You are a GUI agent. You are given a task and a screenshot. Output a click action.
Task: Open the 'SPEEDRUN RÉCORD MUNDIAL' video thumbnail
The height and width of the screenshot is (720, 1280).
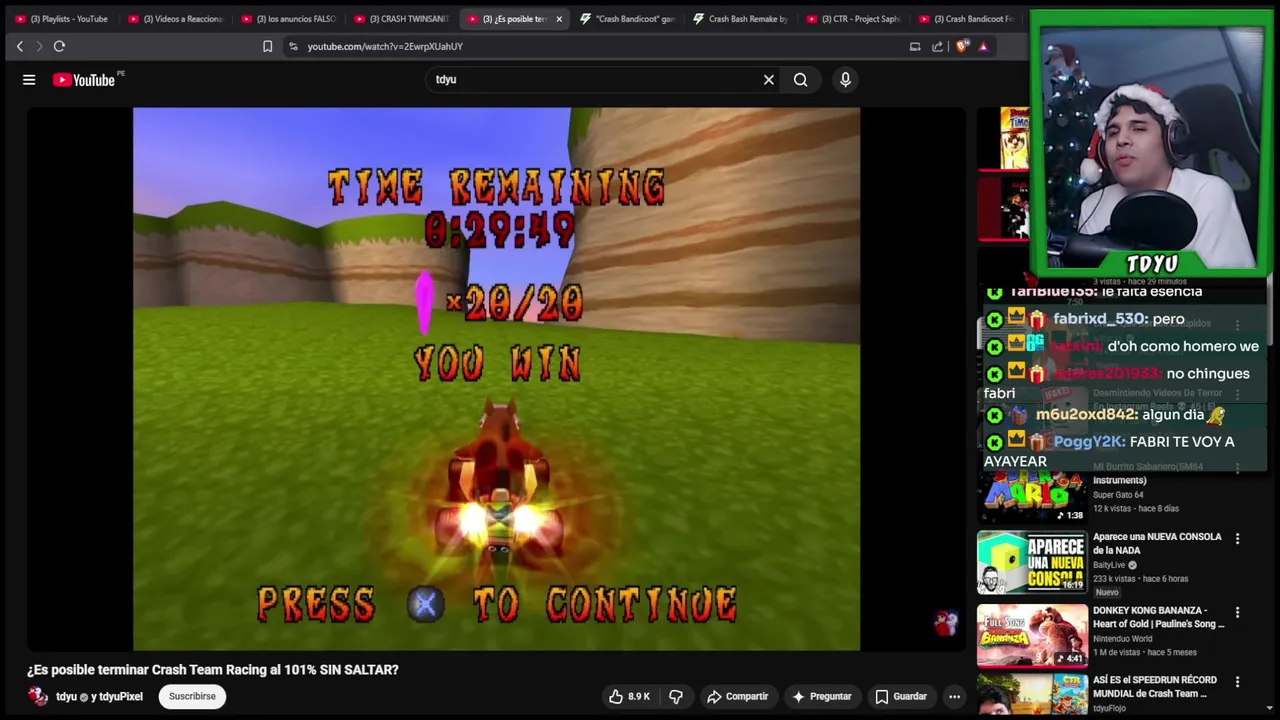point(1032,696)
